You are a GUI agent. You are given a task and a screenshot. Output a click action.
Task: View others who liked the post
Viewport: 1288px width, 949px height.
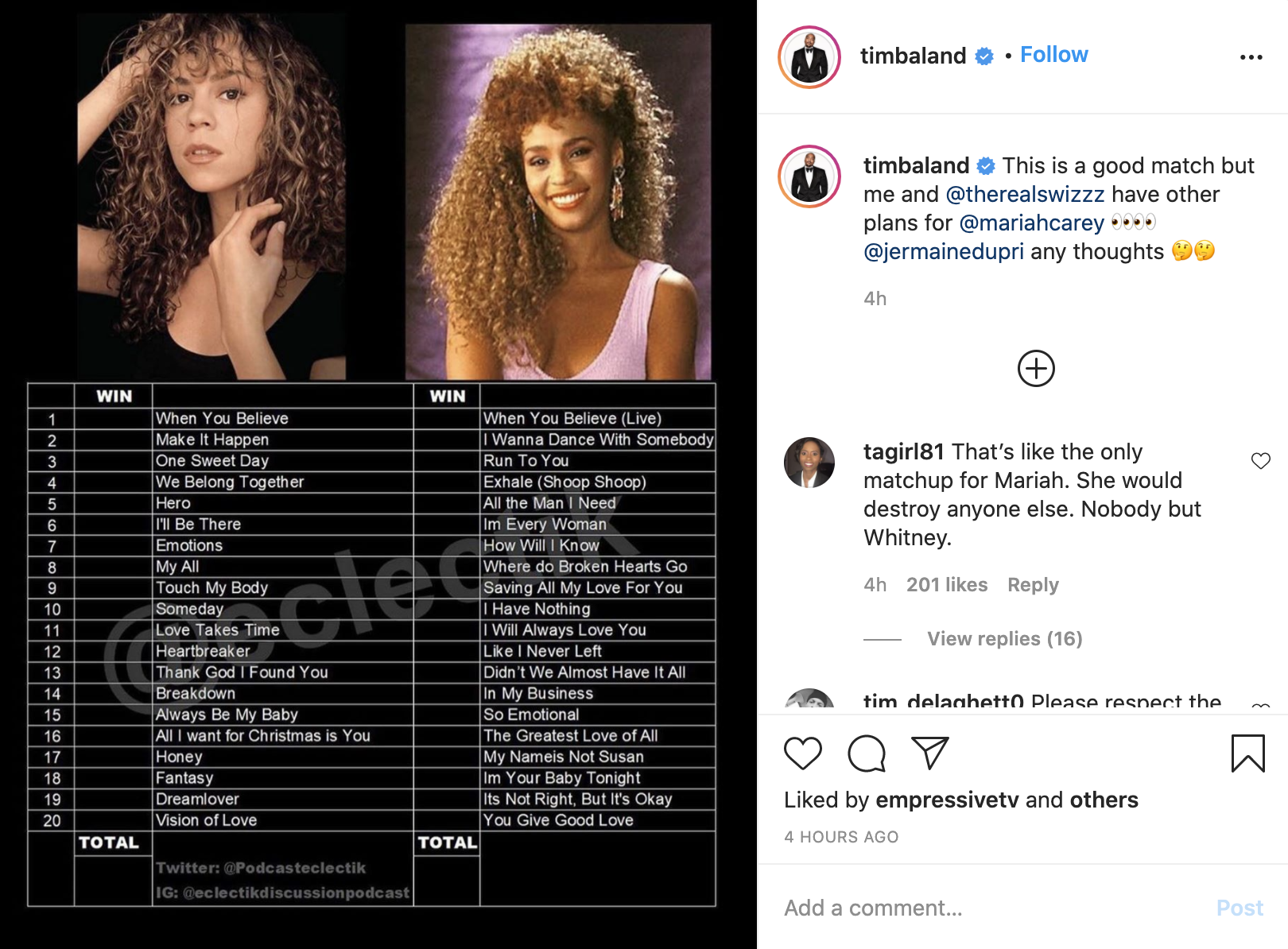1104,800
